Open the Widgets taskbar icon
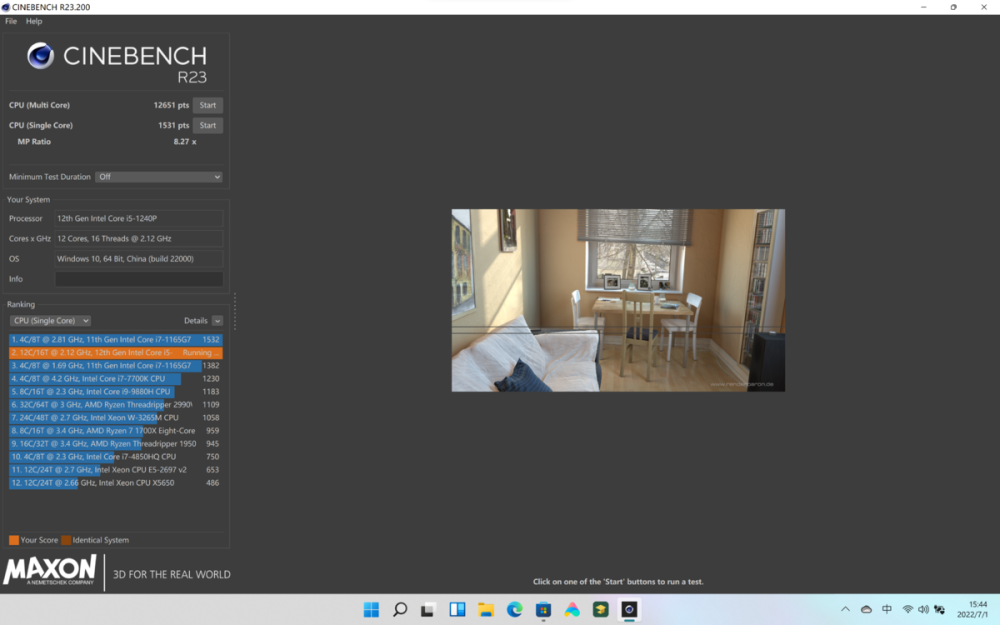The height and width of the screenshot is (625, 1000). [x=457, y=610]
